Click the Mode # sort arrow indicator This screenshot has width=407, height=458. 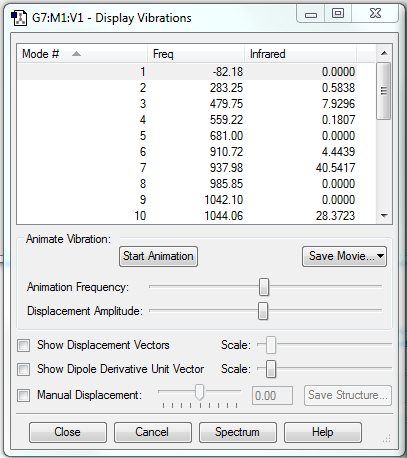(76, 54)
